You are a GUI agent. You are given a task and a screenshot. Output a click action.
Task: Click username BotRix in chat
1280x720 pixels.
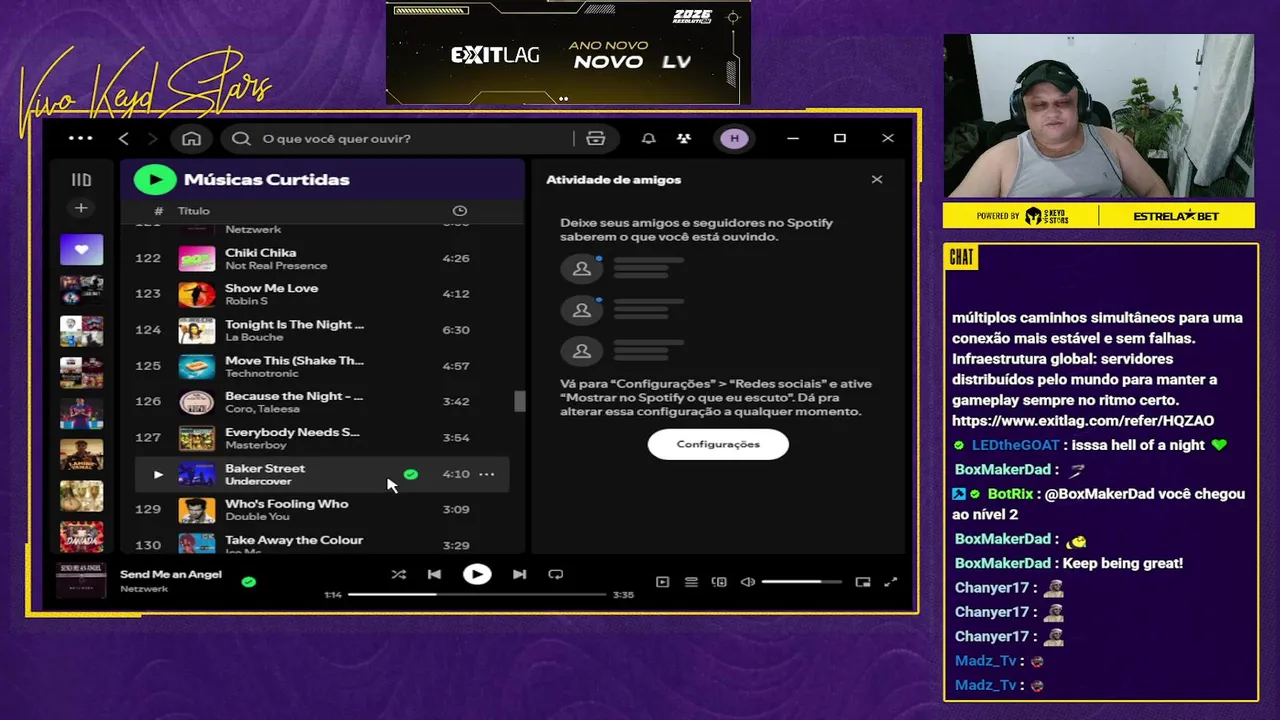click(1010, 494)
